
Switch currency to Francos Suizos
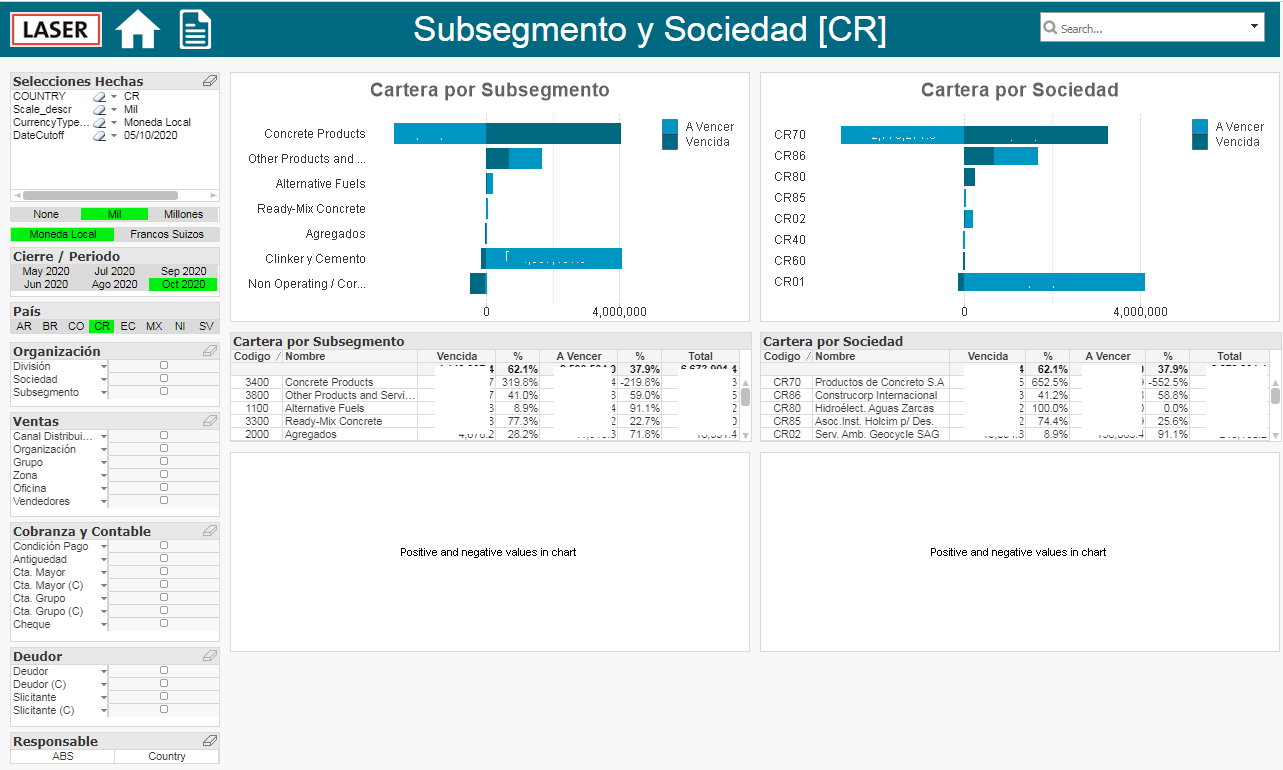coord(167,234)
